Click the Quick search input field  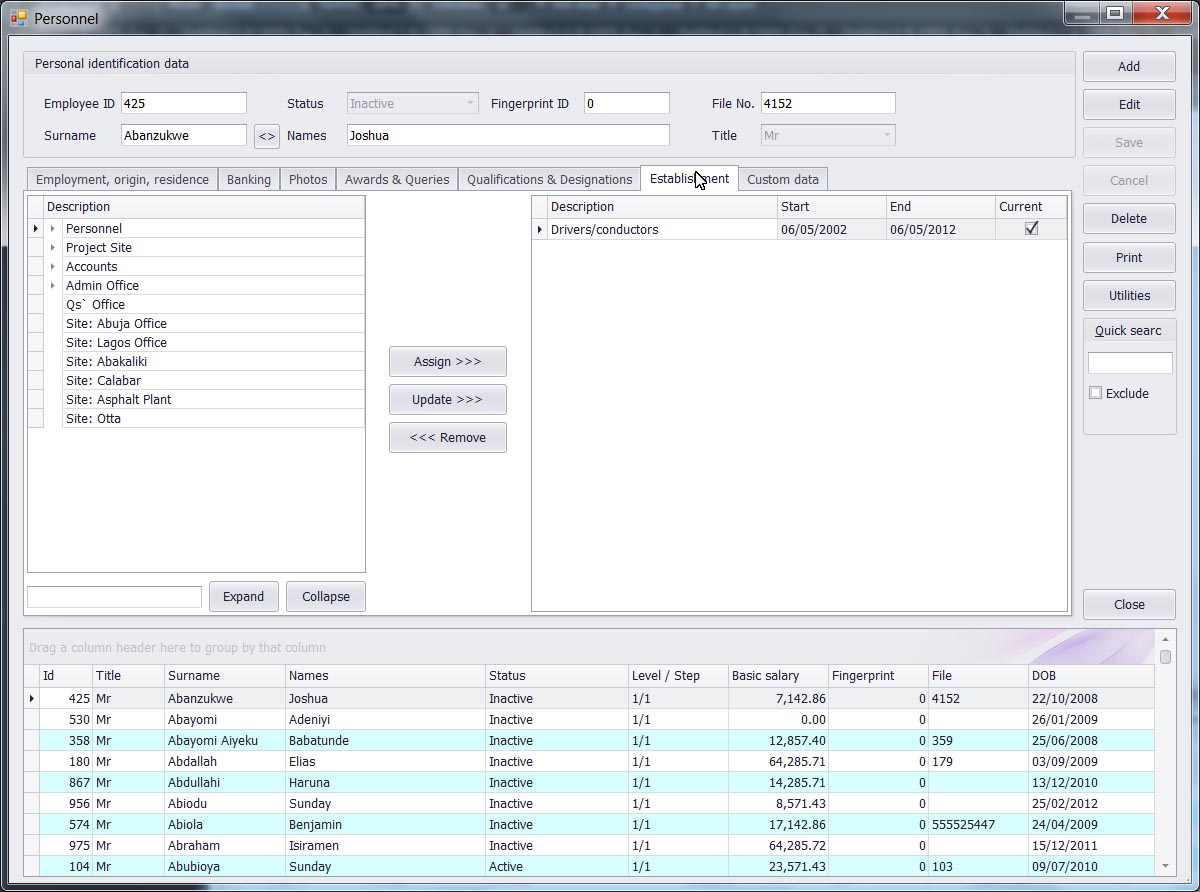point(1129,363)
